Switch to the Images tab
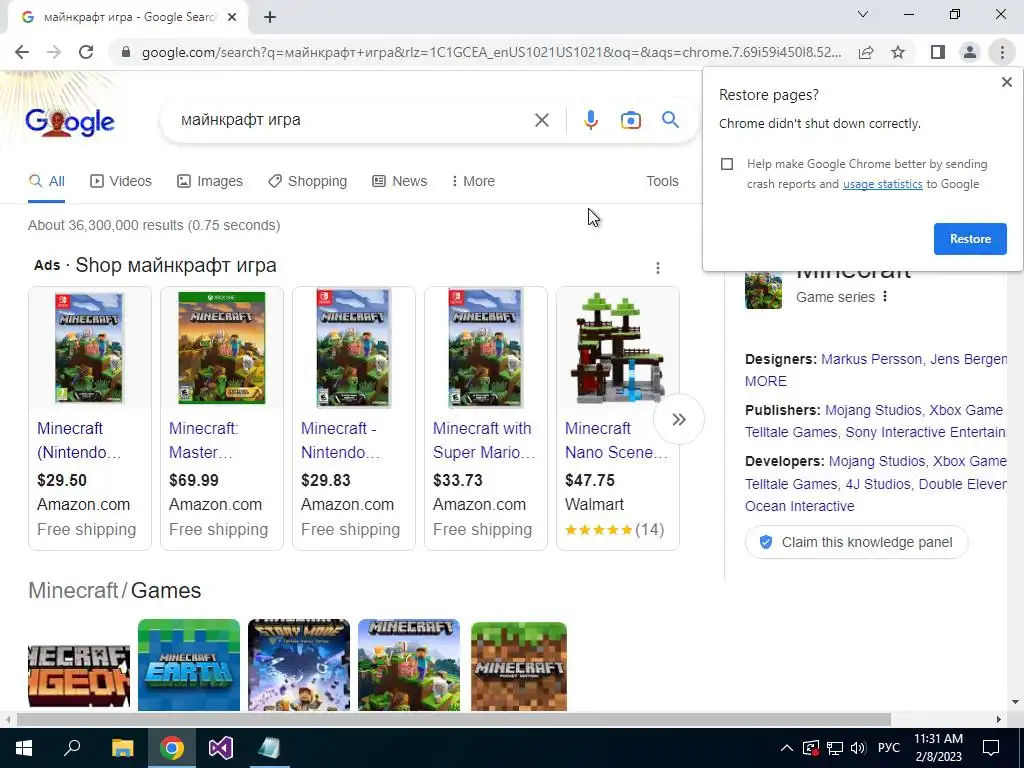 point(210,181)
